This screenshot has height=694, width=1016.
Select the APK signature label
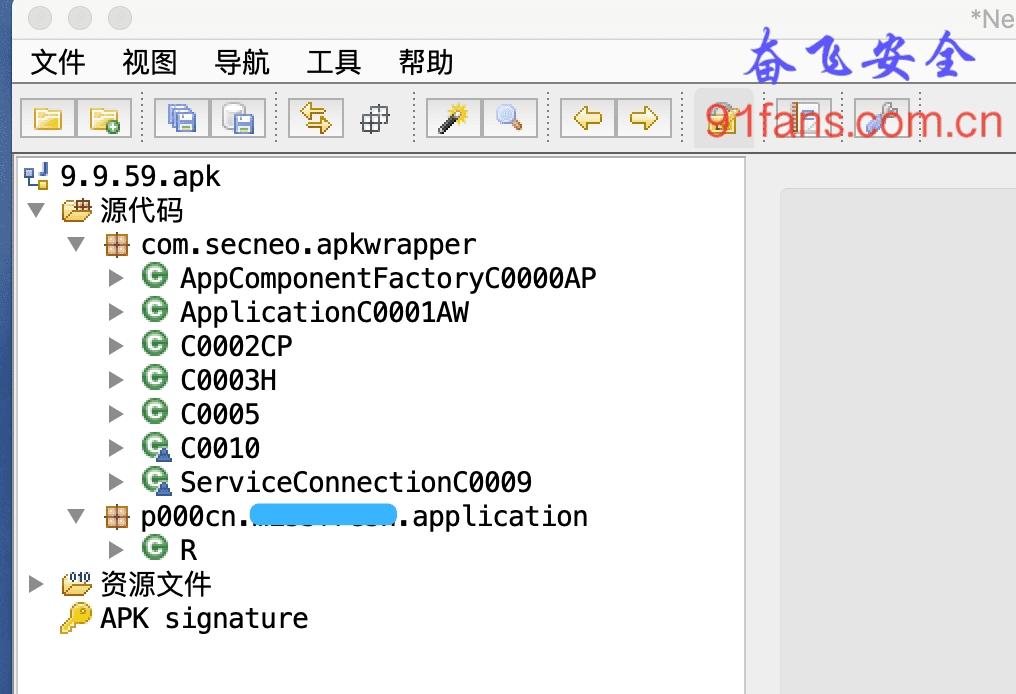(x=204, y=619)
